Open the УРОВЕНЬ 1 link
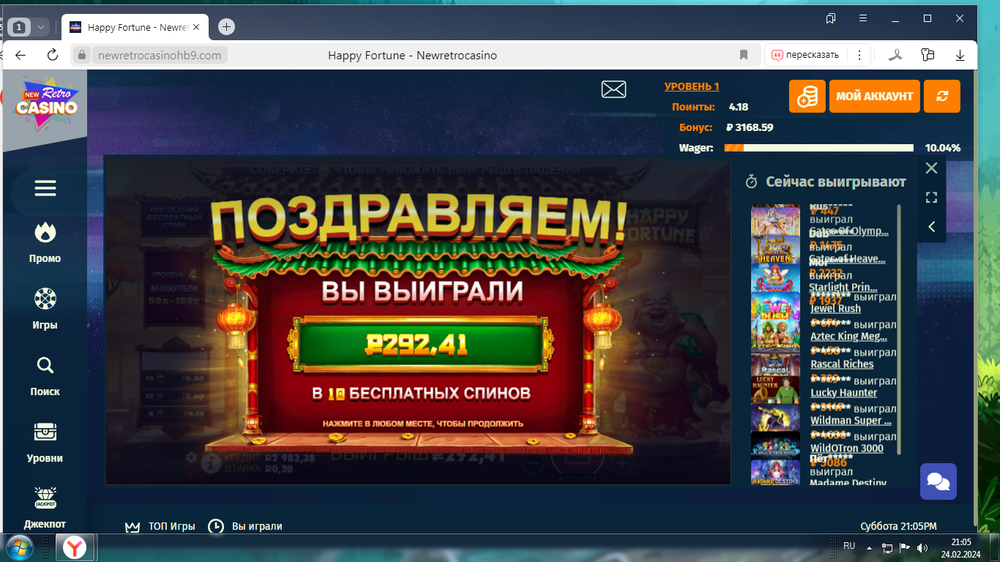The height and width of the screenshot is (562, 1000). tap(691, 86)
